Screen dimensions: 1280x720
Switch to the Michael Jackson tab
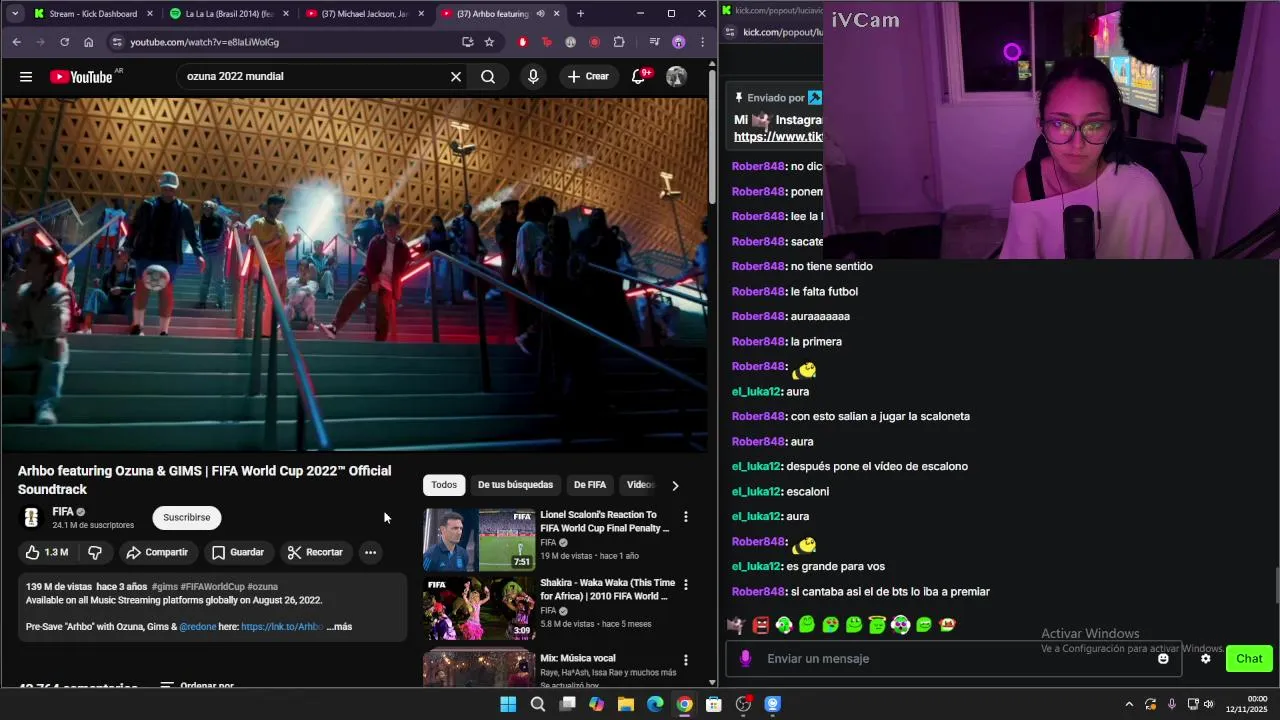[364, 14]
